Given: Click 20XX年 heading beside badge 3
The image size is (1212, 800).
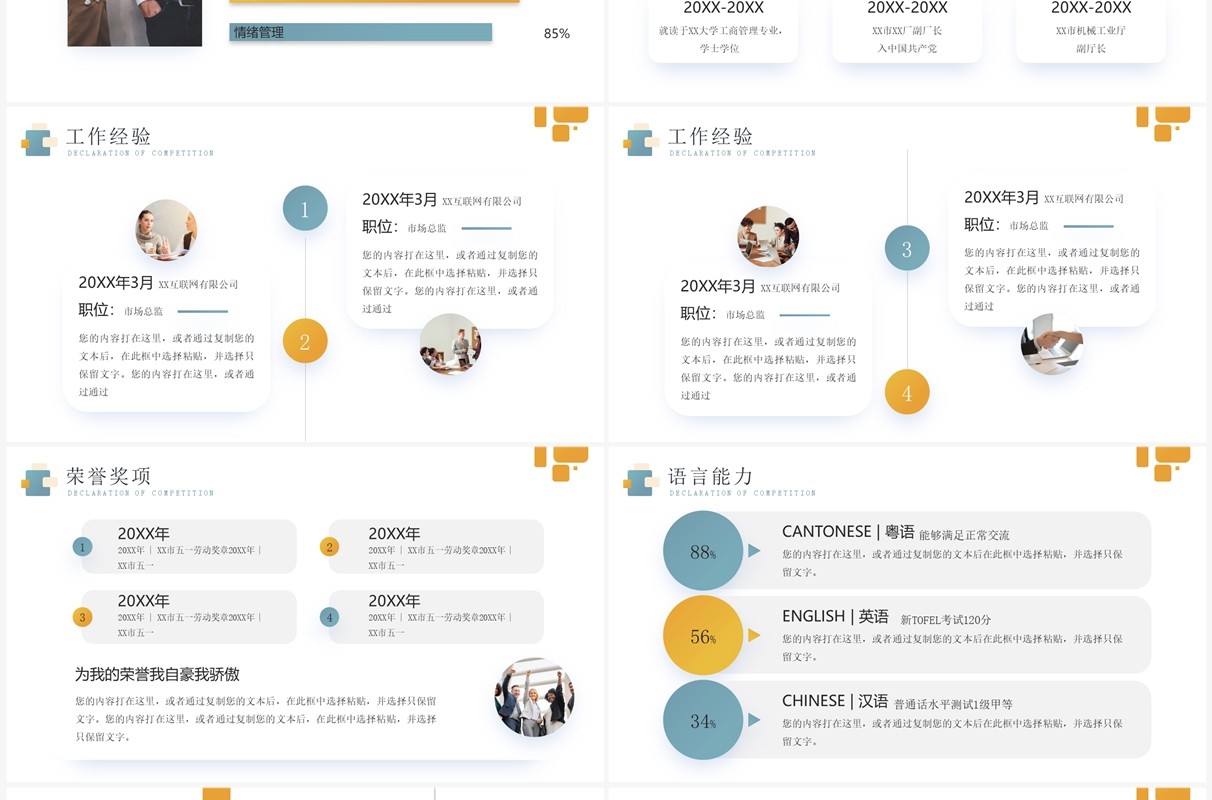Looking at the screenshot, I should click(143, 601).
